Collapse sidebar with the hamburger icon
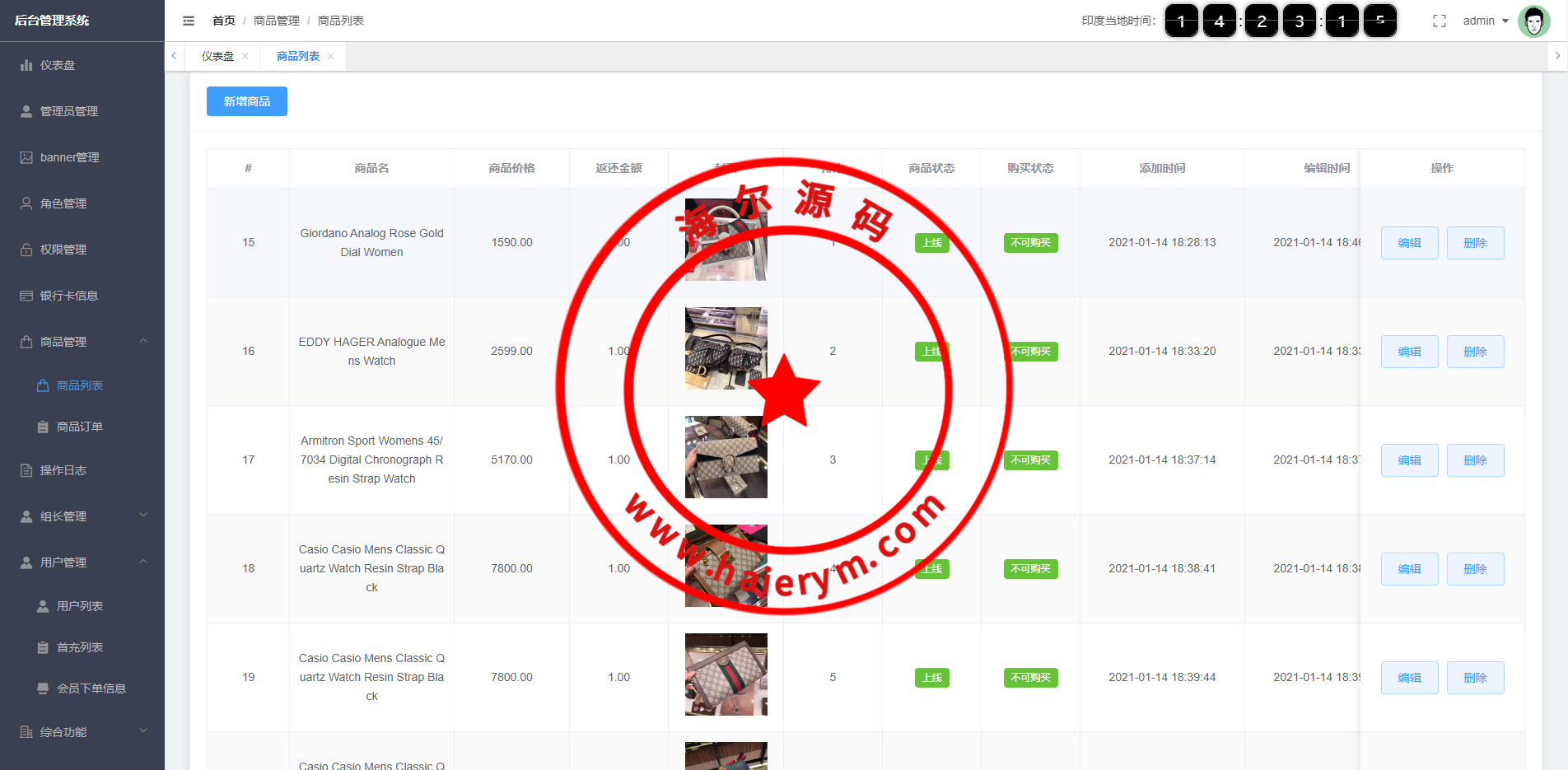The image size is (1568, 770). (189, 21)
